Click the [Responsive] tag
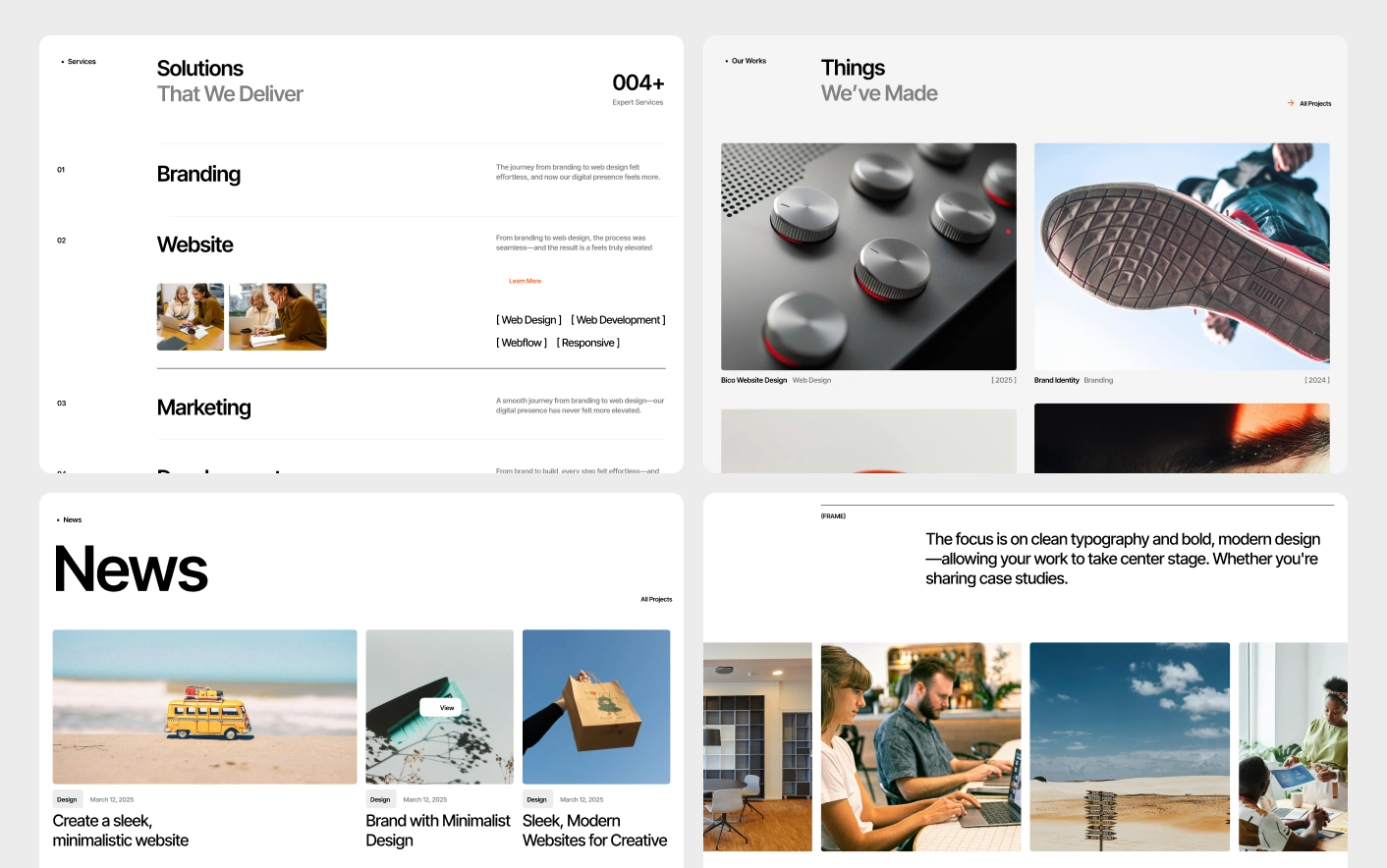 [x=587, y=343]
